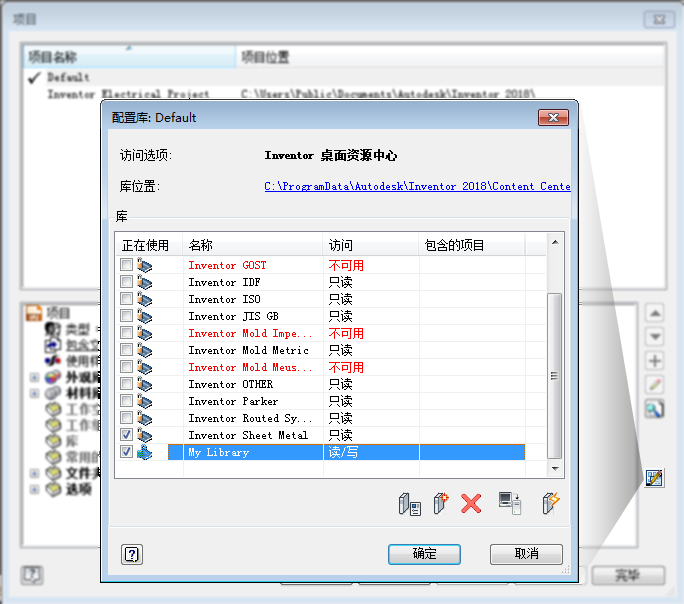The width and height of the screenshot is (684, 604).
Task: Click the 包含的项目 column header
Action: pos(472,245)
